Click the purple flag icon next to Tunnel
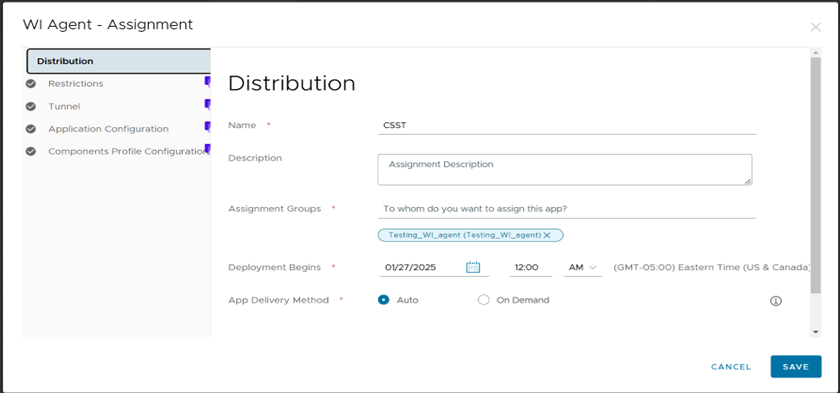This screenshot has width=840, height=393. click(207, 104)
